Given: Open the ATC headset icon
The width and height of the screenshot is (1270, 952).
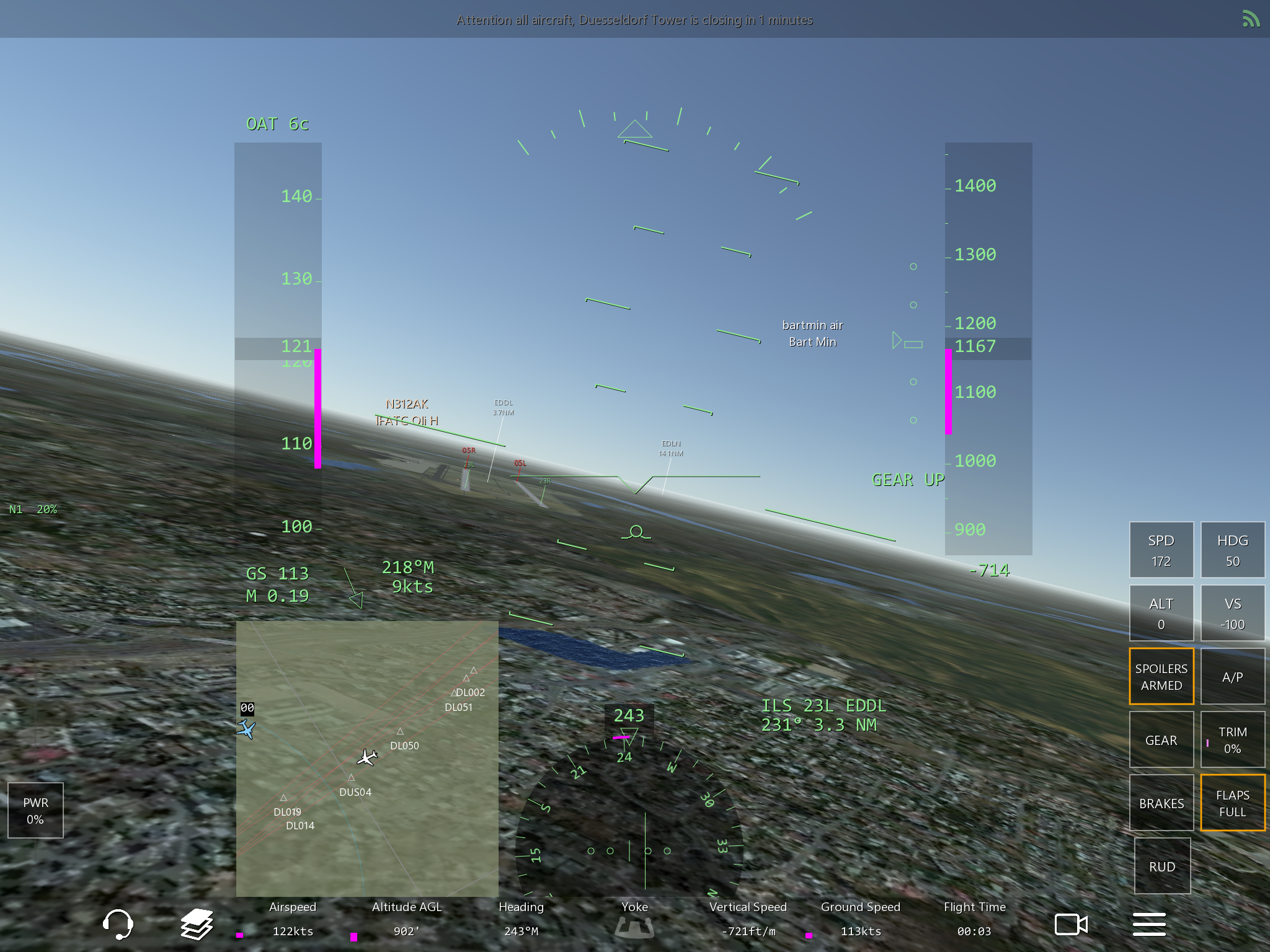Looking at the screenshot, I should coord(118,924).
